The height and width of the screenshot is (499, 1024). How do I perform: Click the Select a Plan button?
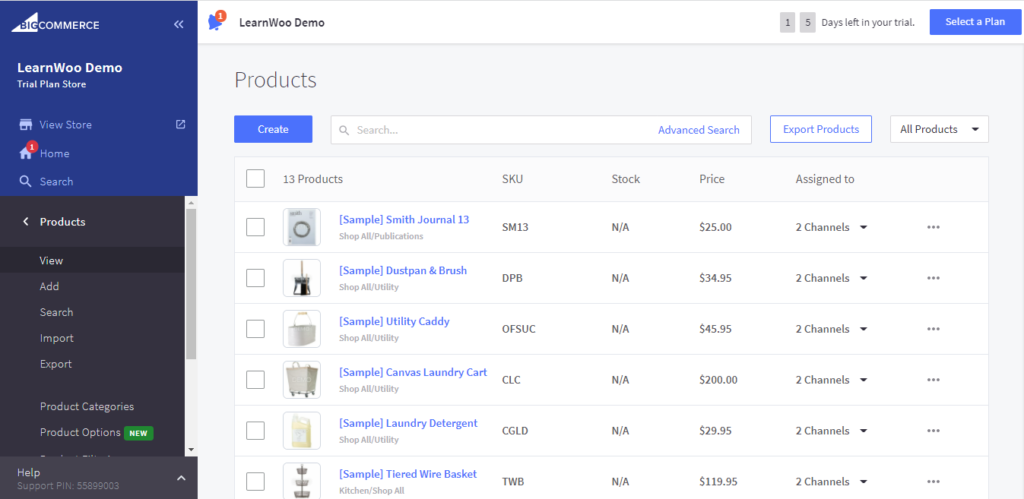(975, 22)
